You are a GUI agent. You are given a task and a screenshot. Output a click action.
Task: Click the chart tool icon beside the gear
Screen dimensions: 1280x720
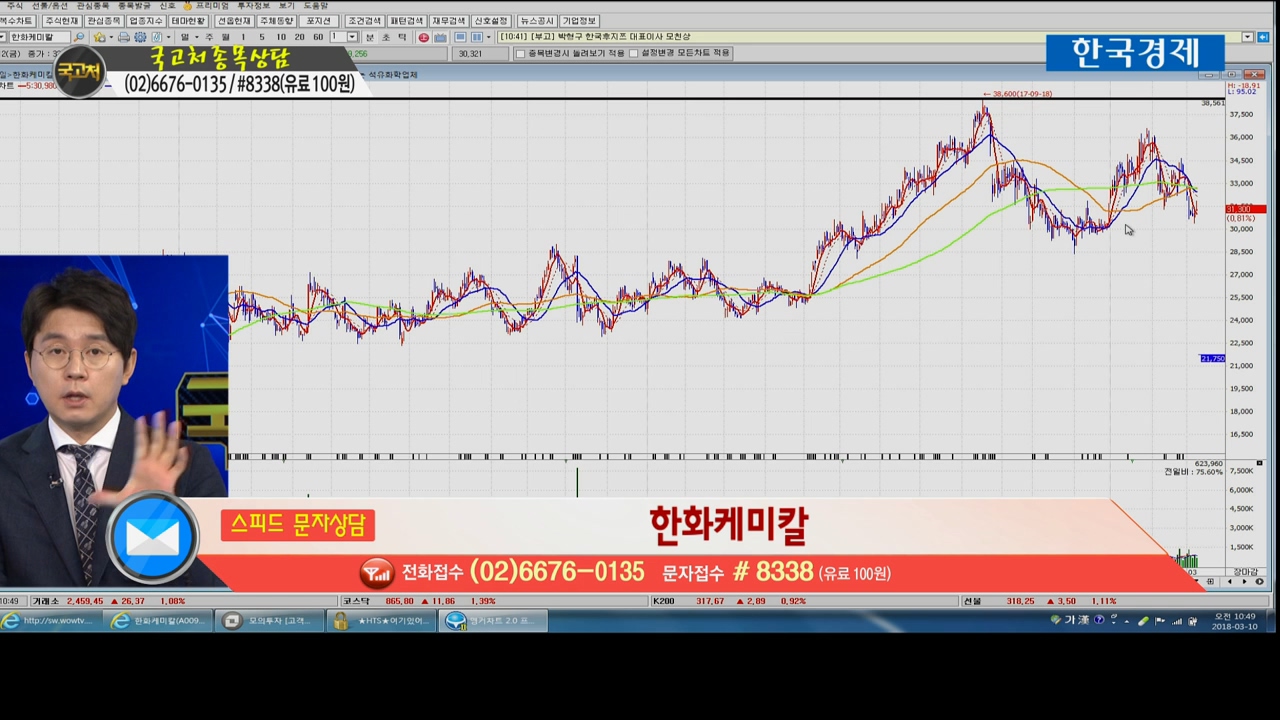point(156,37)
